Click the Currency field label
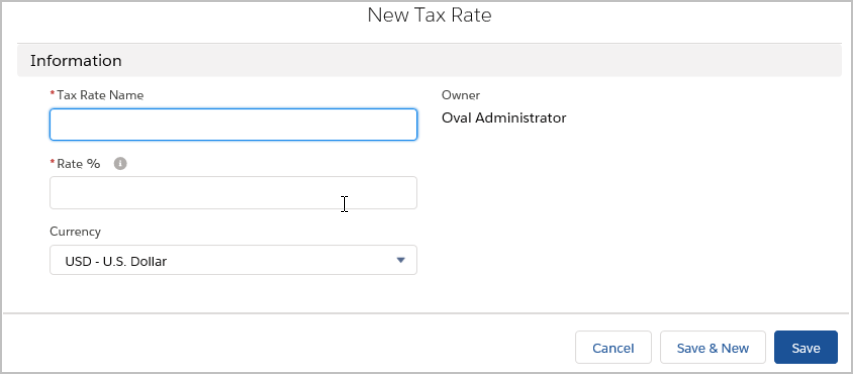 75,232
